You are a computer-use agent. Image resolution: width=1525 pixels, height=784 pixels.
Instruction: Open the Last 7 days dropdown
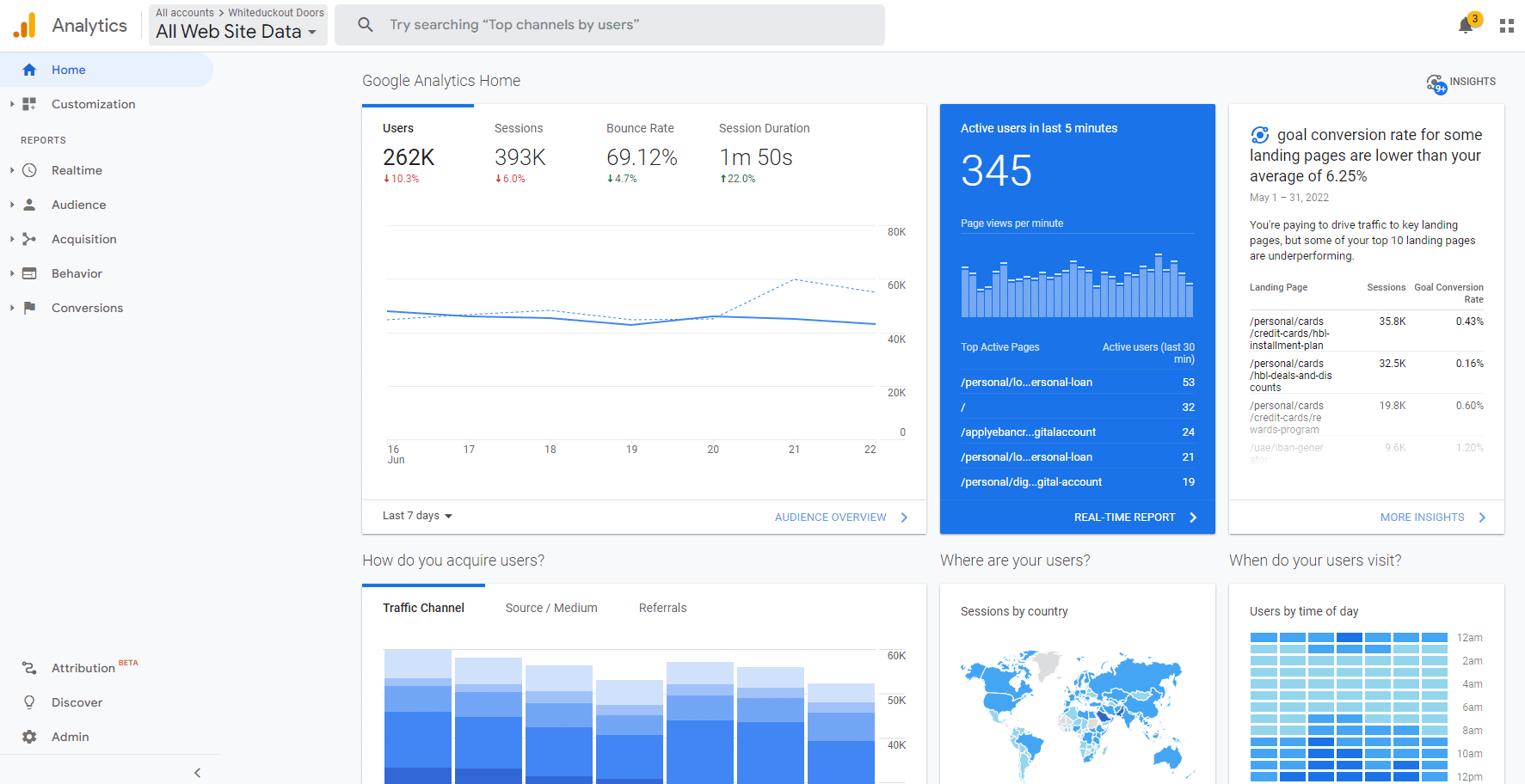click(417, 516)
